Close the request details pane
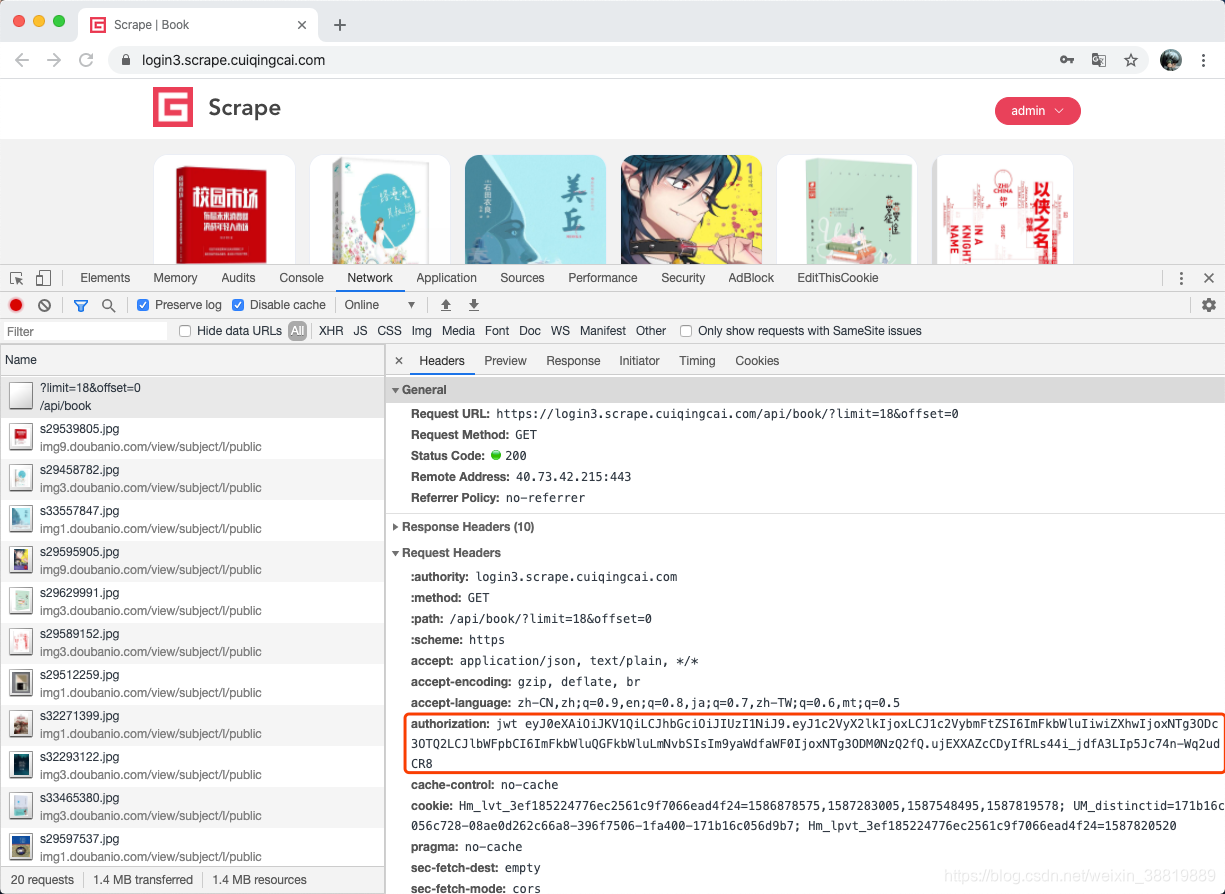This screenshot has height=894, width=1225. [x=399, y=361]
